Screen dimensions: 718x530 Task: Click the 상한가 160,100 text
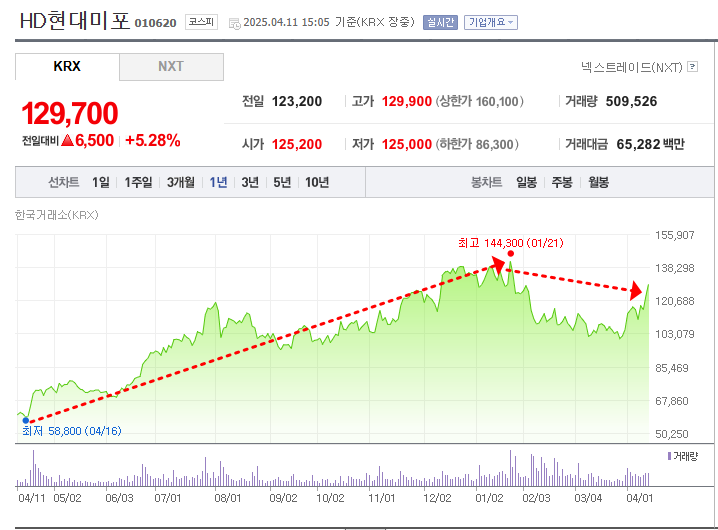pos(479,101)
